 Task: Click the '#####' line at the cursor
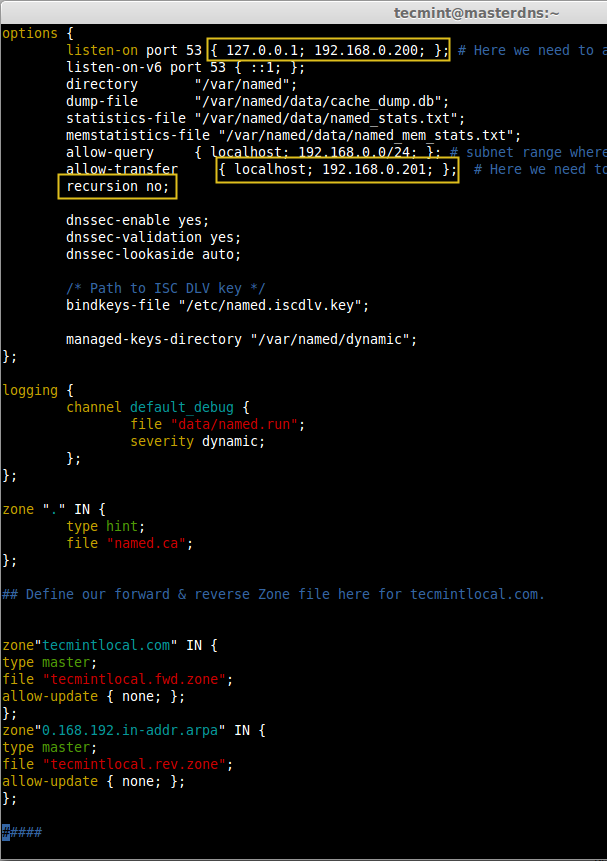coord(22,834)
